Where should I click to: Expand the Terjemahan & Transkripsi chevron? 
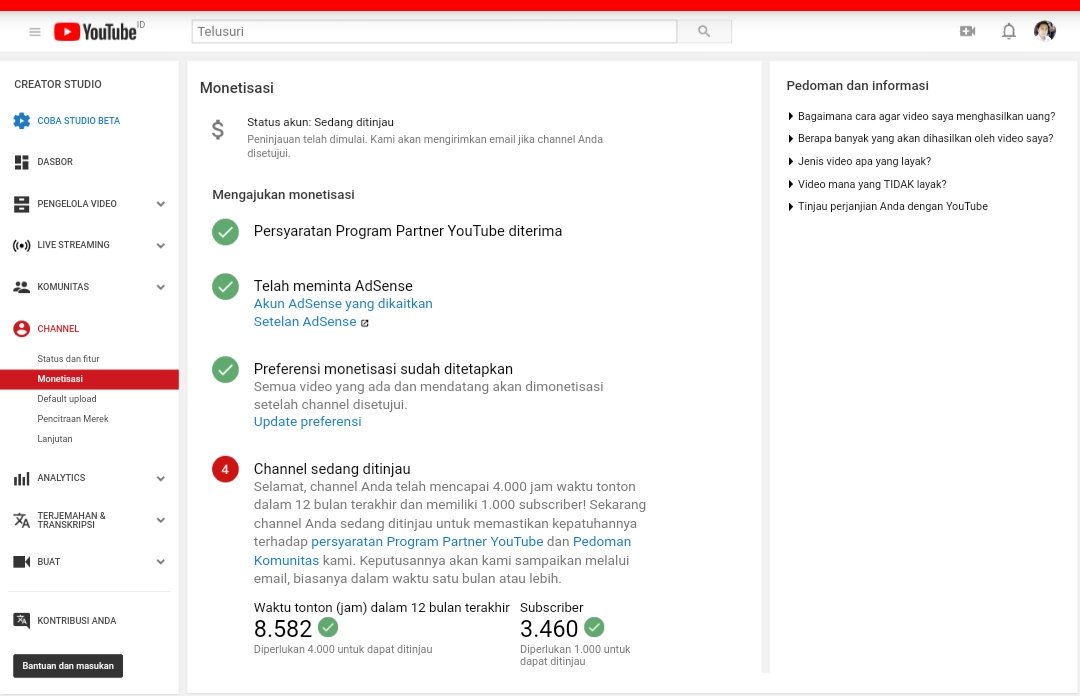pos(160,520)
